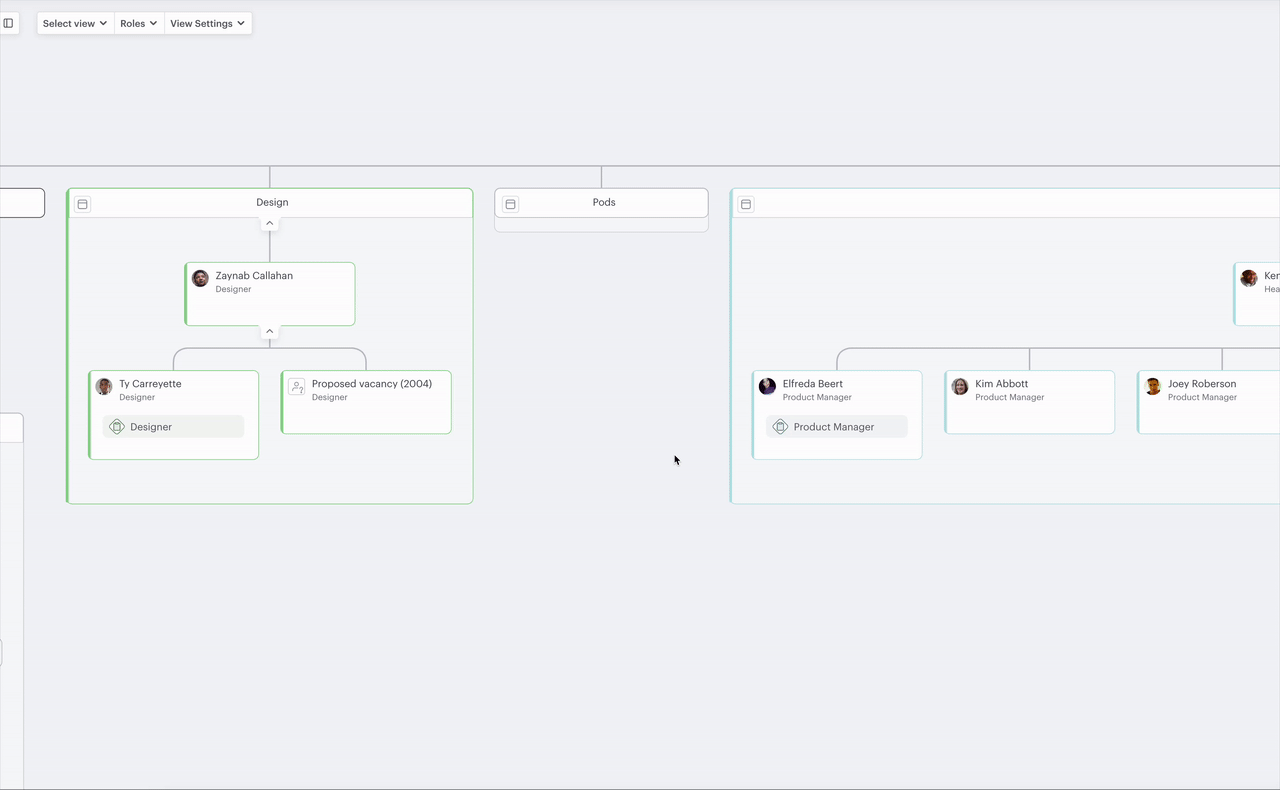1280x790 pixels.
Task: Click Zaynab Callahan's profile photo
Action: [200, 278]
